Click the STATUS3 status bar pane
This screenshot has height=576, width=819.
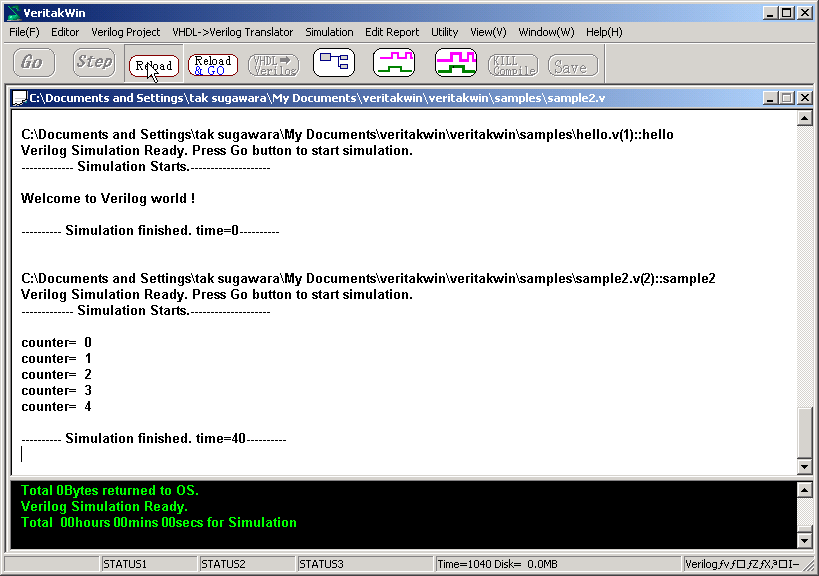pos(365,564)
